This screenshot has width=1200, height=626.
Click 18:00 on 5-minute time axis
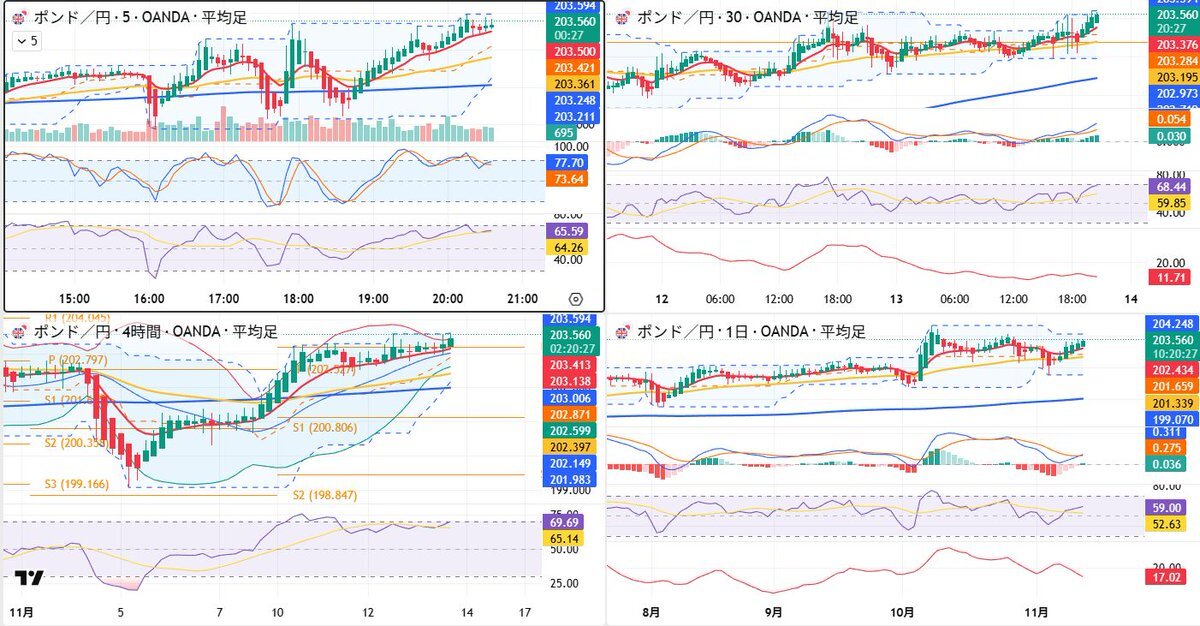[298, 298]
